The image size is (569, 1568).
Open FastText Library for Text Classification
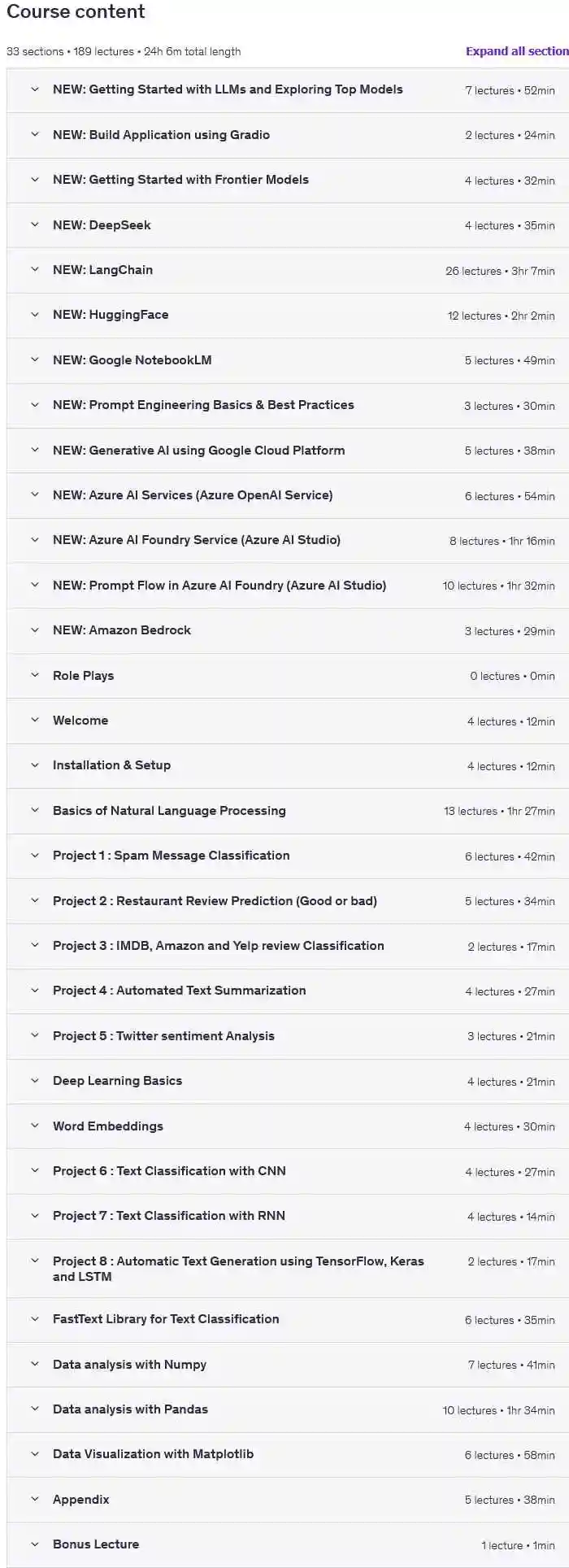166,1319
